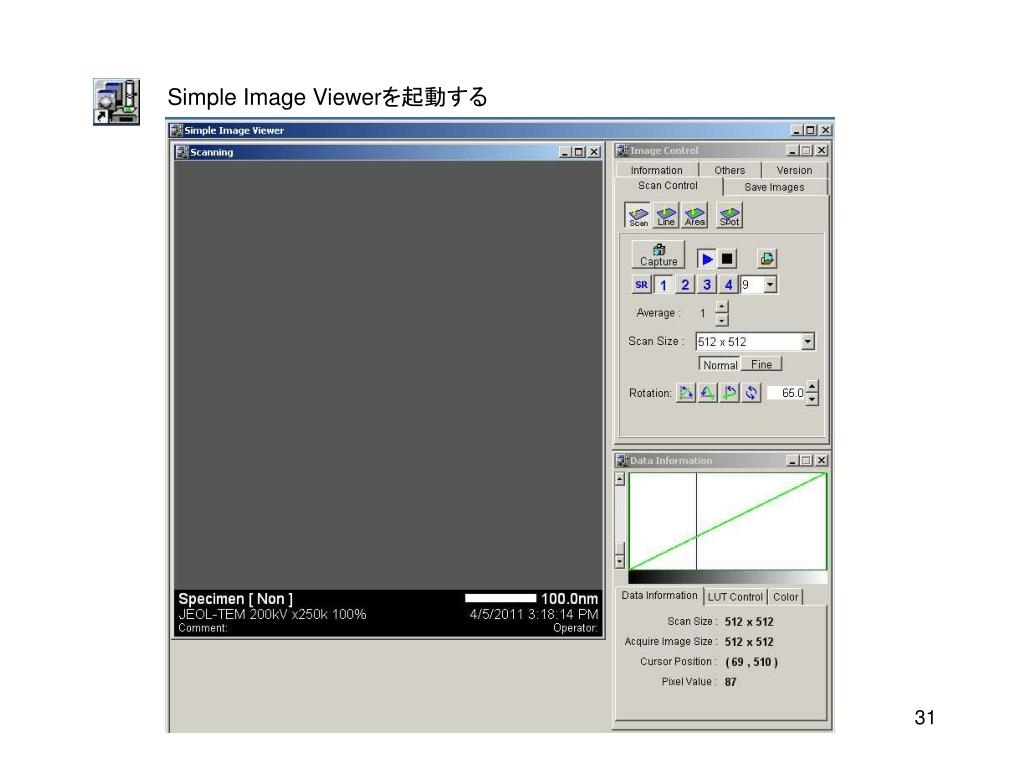
Task: Select the Line scan mode icon
Action: (665, 216)
